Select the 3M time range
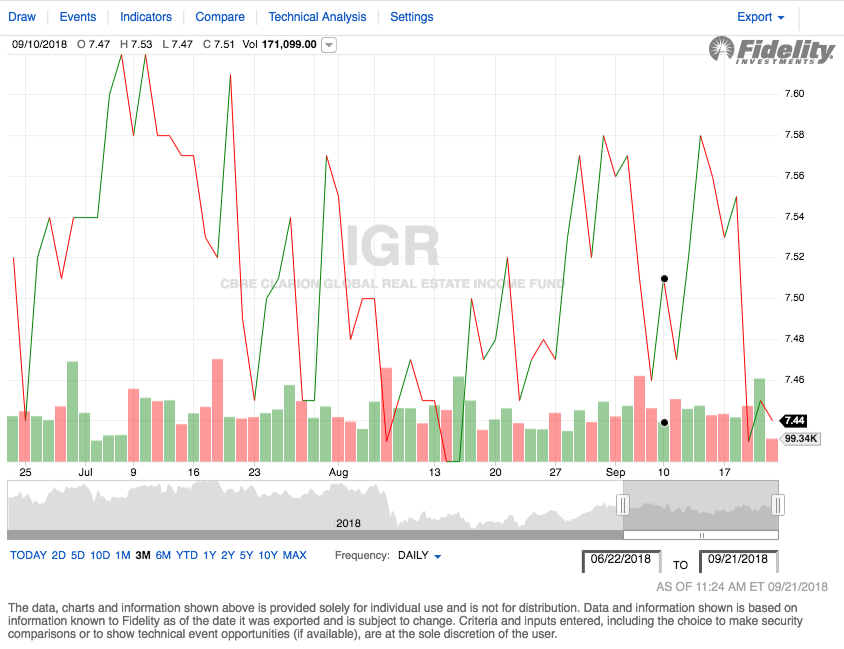 tap(143, 555)
